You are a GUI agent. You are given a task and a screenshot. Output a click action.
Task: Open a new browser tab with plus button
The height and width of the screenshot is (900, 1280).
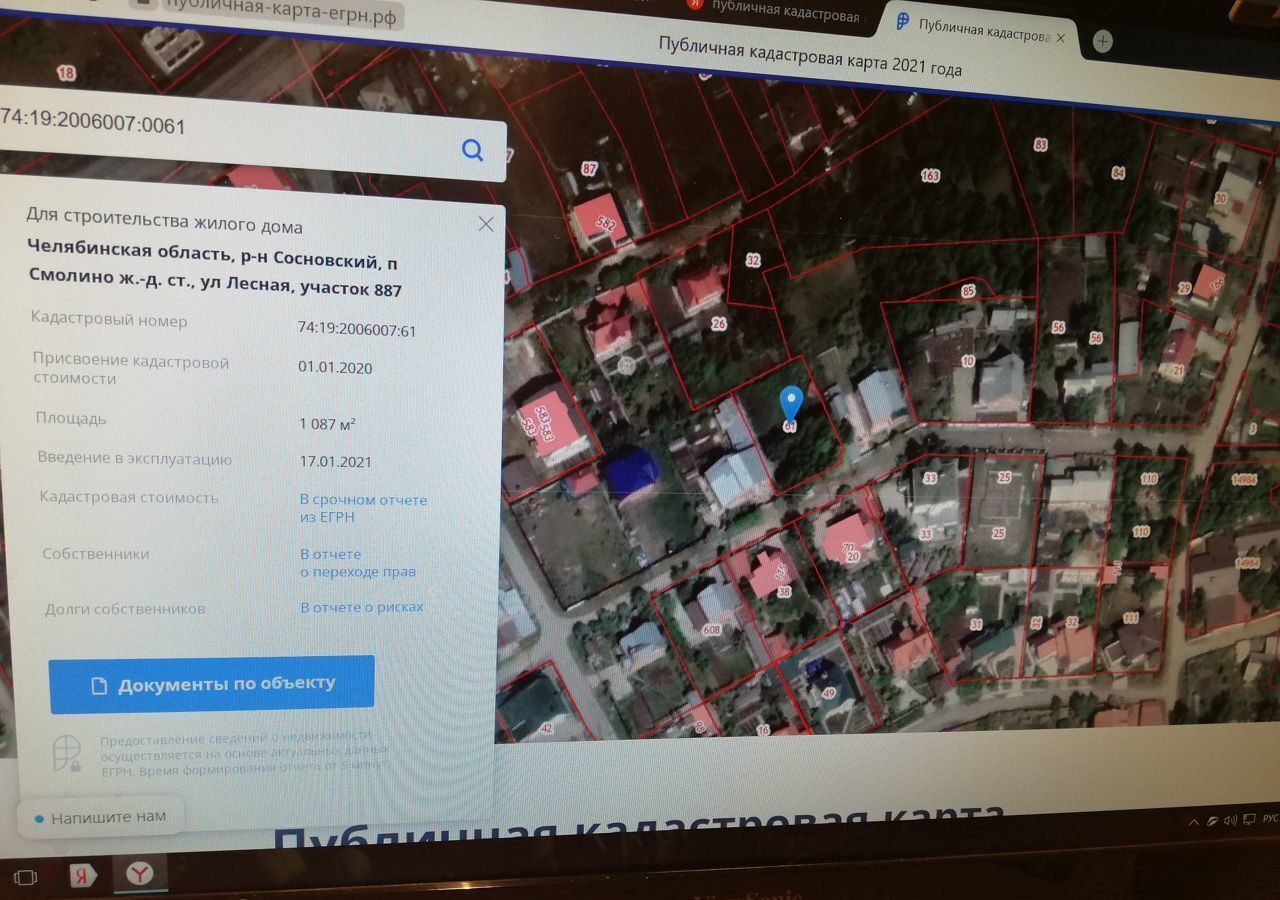tap(1102, 41)
